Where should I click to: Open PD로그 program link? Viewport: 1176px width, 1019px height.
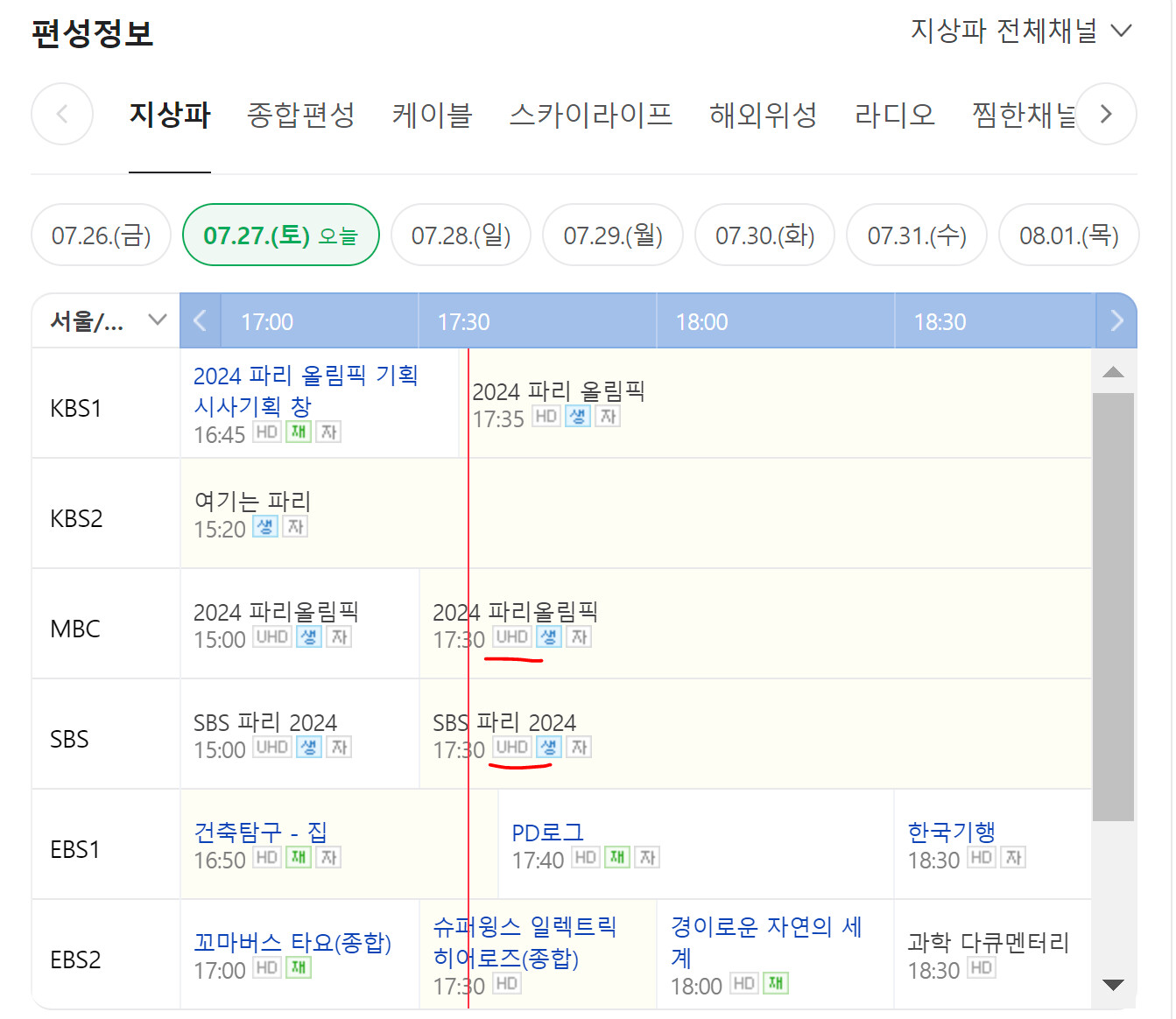548,832
